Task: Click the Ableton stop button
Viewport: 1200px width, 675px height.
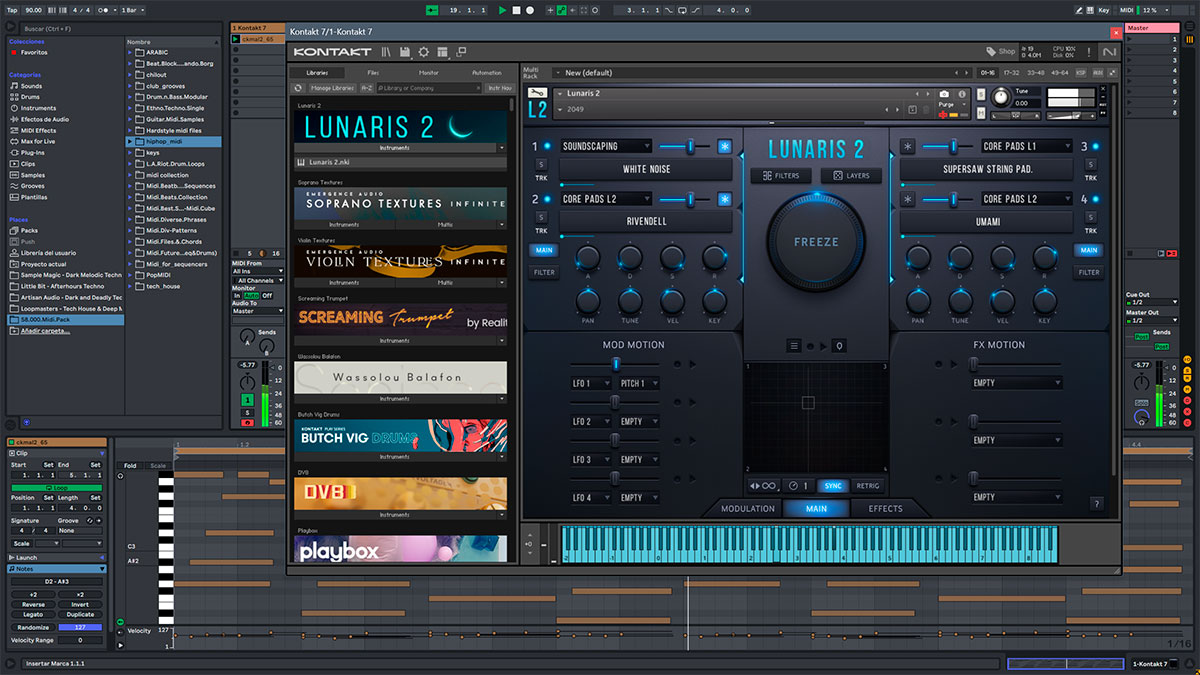Action: [x=516, y=9]
